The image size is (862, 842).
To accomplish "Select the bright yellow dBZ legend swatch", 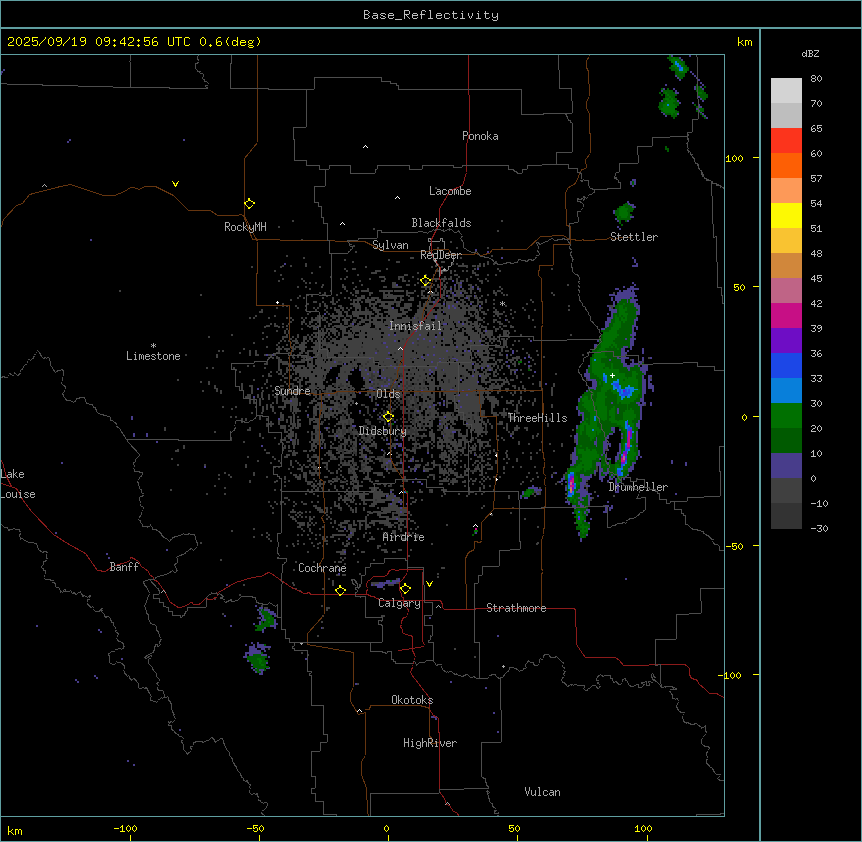I will pos(786,215).
